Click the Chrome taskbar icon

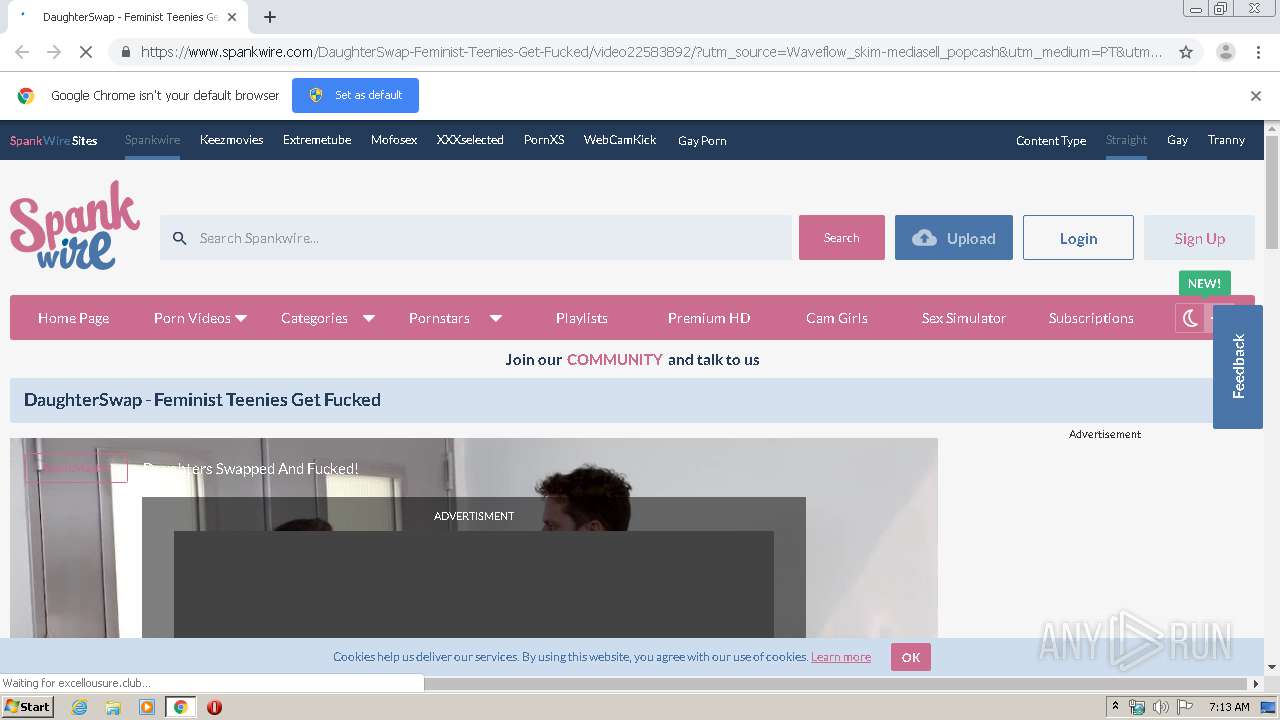tap(180, 707)
